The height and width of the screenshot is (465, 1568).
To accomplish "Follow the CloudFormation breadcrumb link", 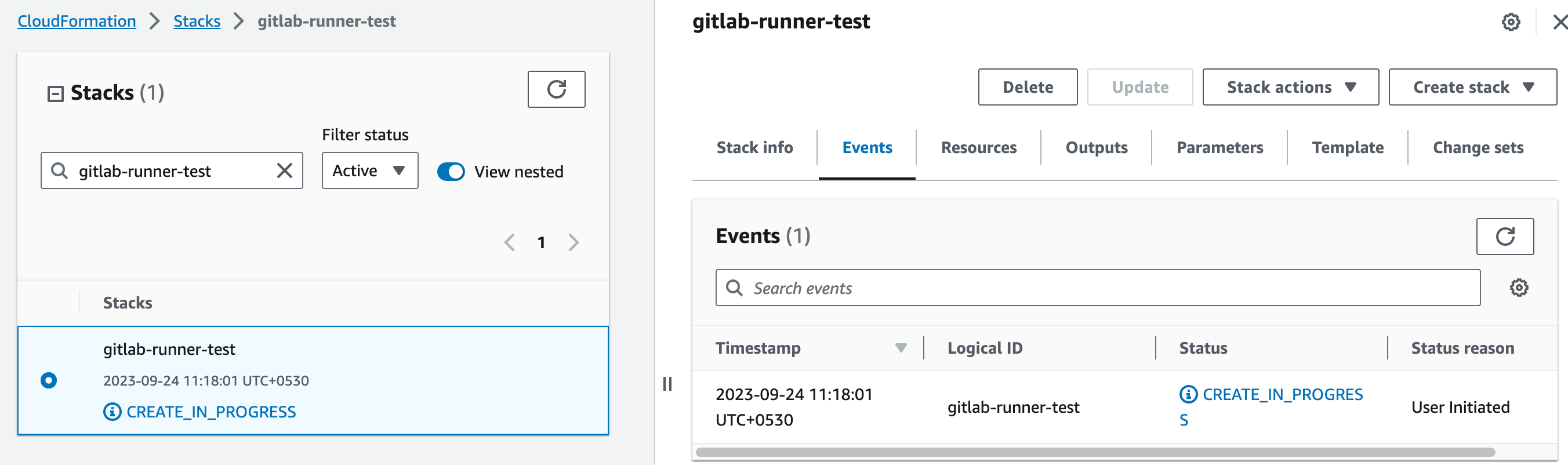I will pyautogui.click(x=77, y=21).
